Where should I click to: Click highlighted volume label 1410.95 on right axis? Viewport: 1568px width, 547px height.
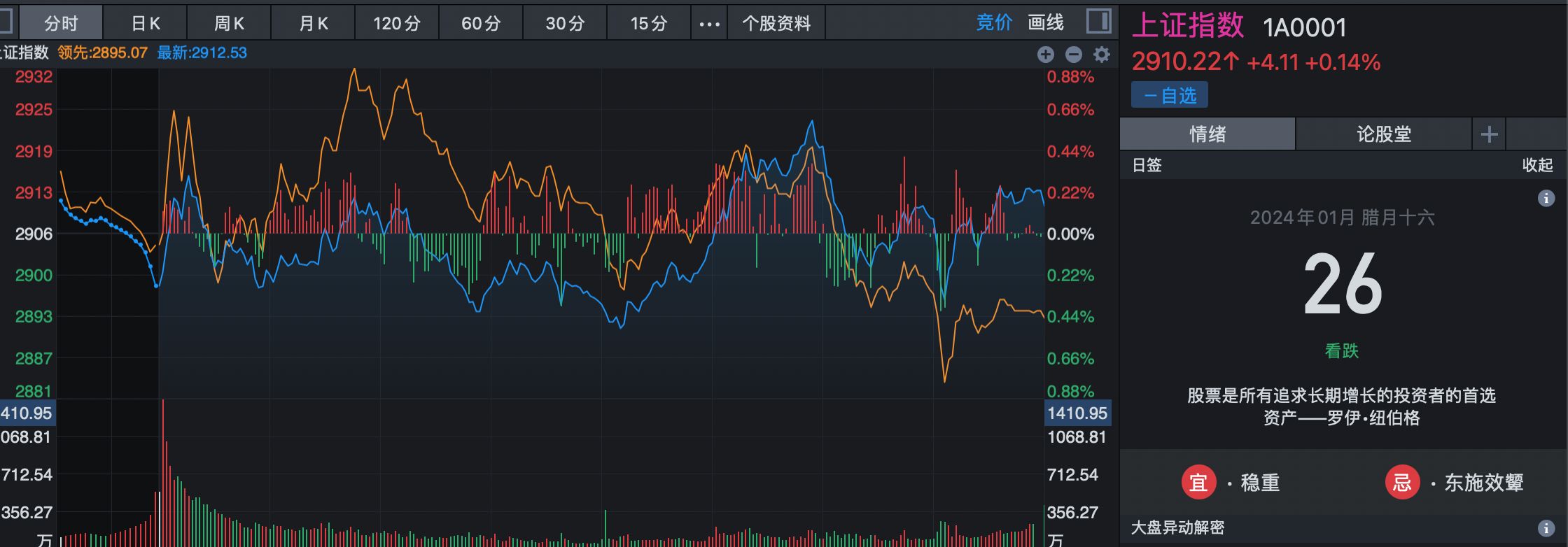(x=1077, y=413)
